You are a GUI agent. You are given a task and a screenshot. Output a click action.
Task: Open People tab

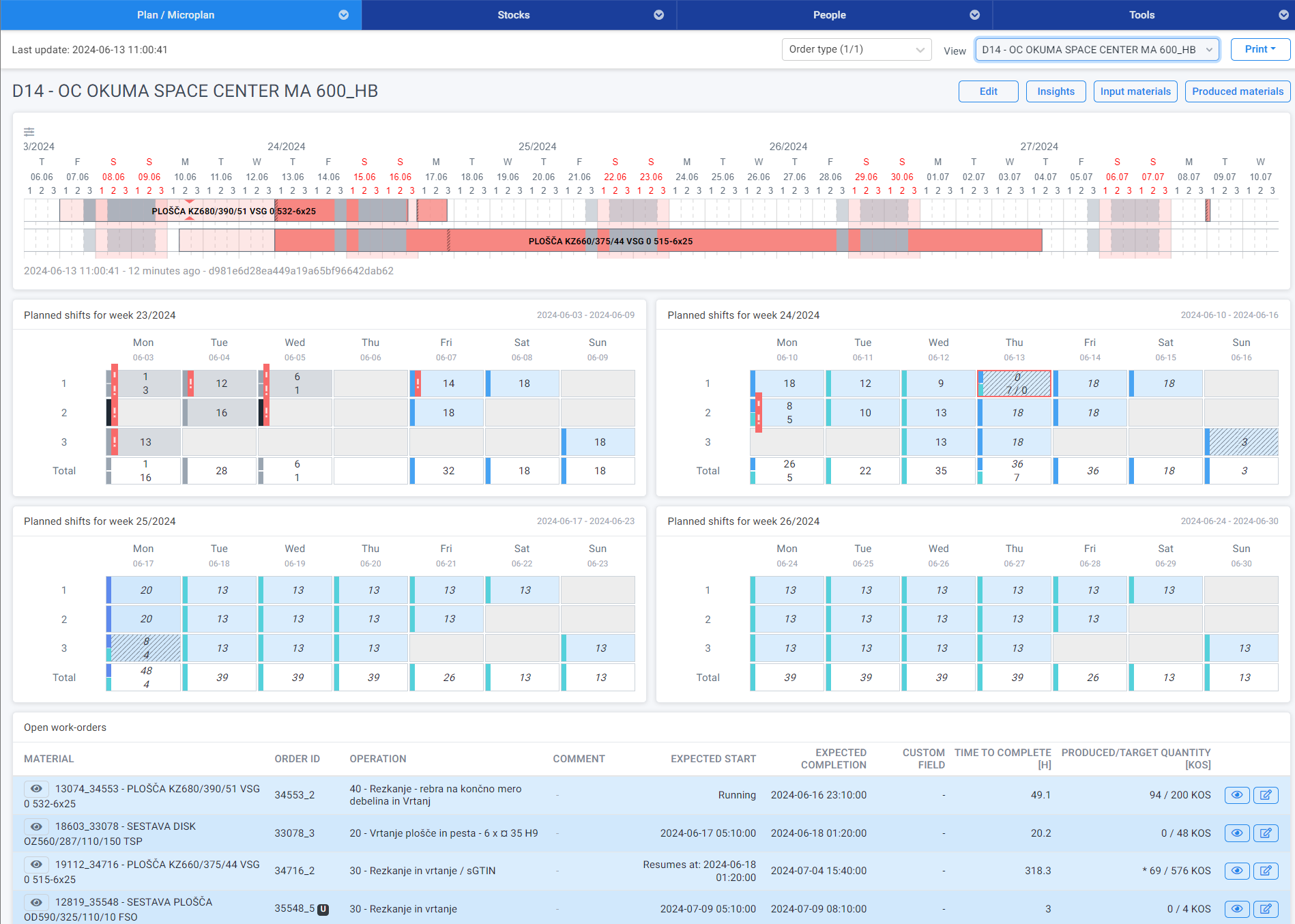click(834, 15)
